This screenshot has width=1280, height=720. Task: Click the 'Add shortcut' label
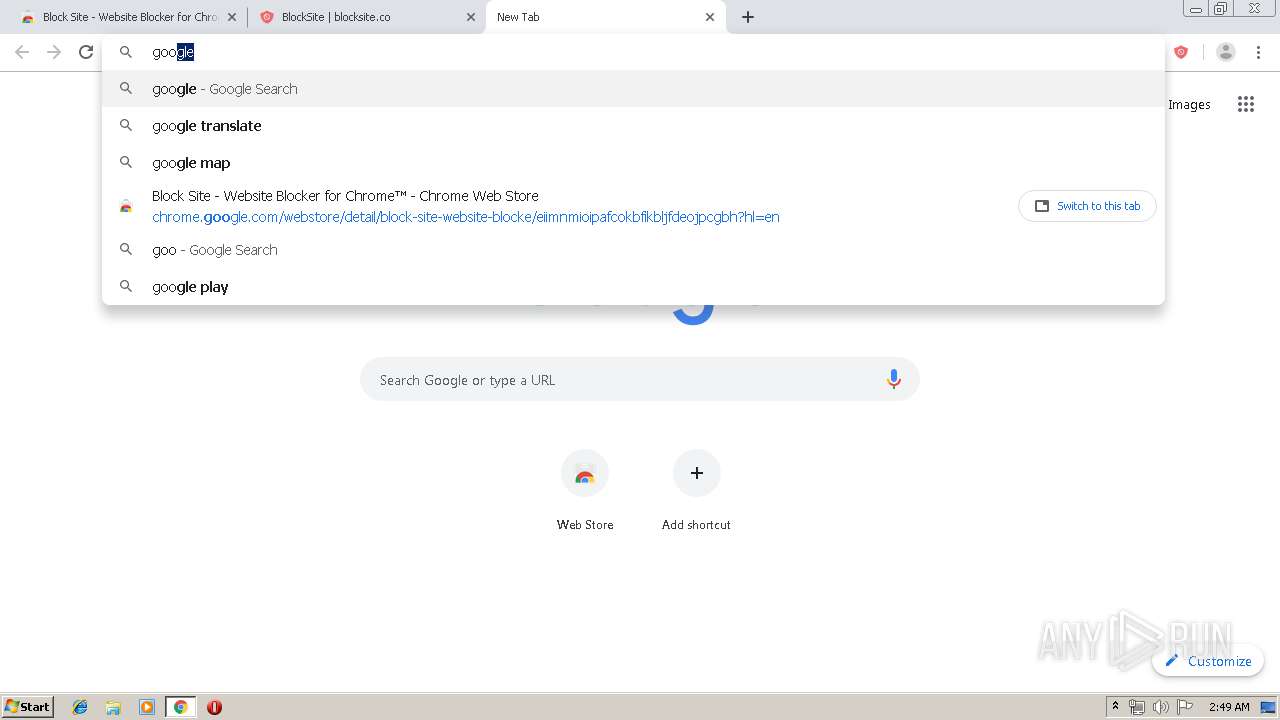[x=696, y=525]
